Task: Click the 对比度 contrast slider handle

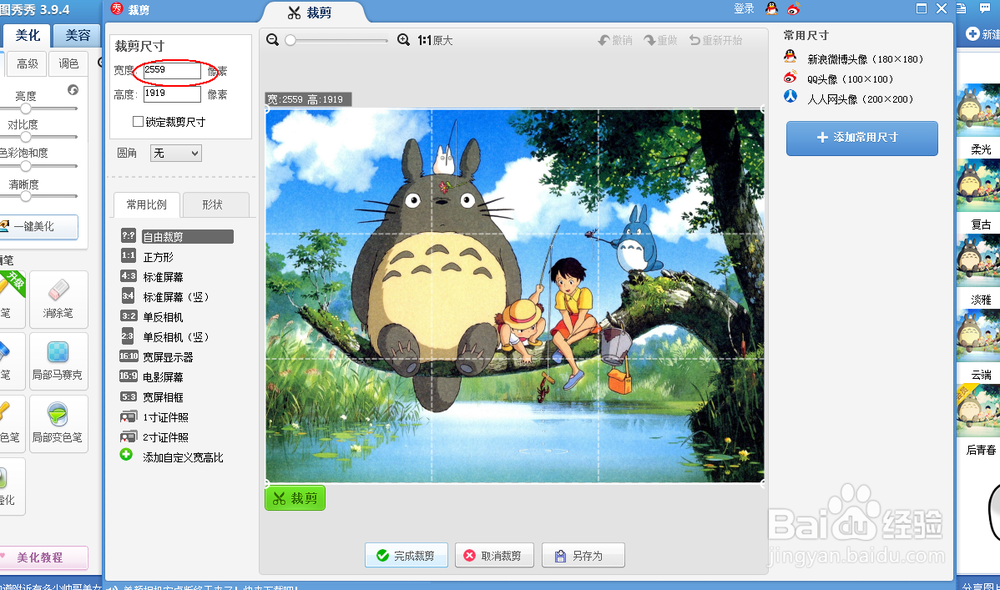Action: [x=26, y=137]
